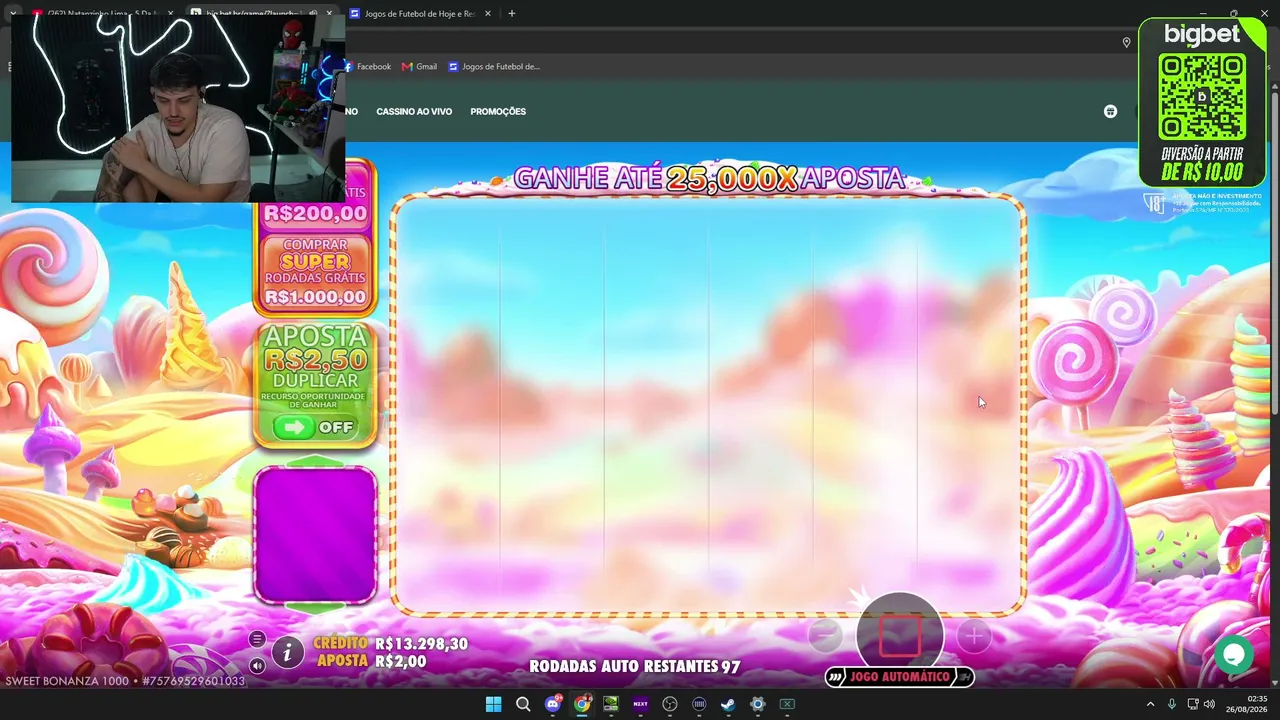Open the Promoções menu item

tap(498, 111)
